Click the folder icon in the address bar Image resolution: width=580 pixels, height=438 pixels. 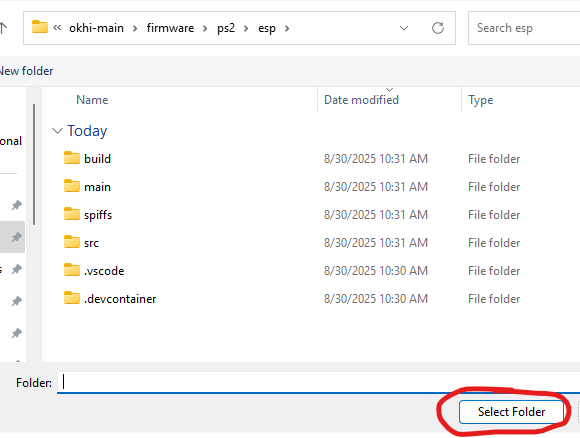[x=40, y=27]
